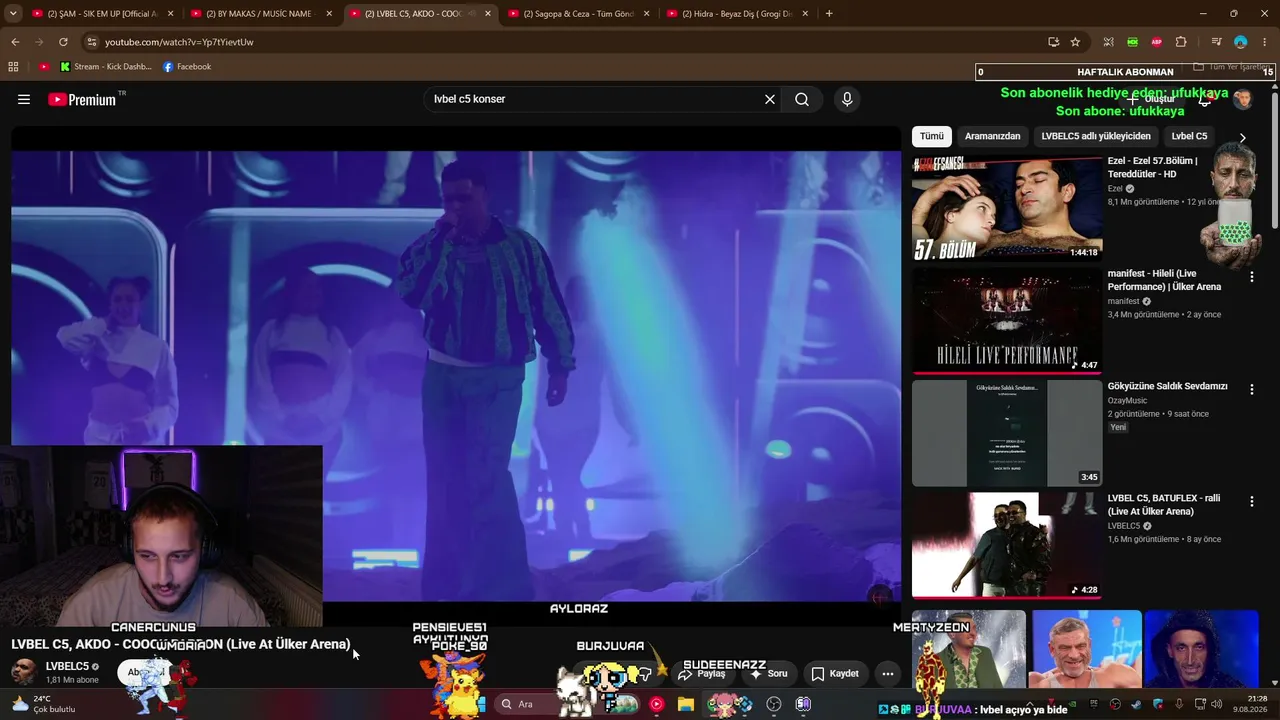
Task: Switch to BY MAKAS / MUSİC NAME tab
Action: [263, 14]
